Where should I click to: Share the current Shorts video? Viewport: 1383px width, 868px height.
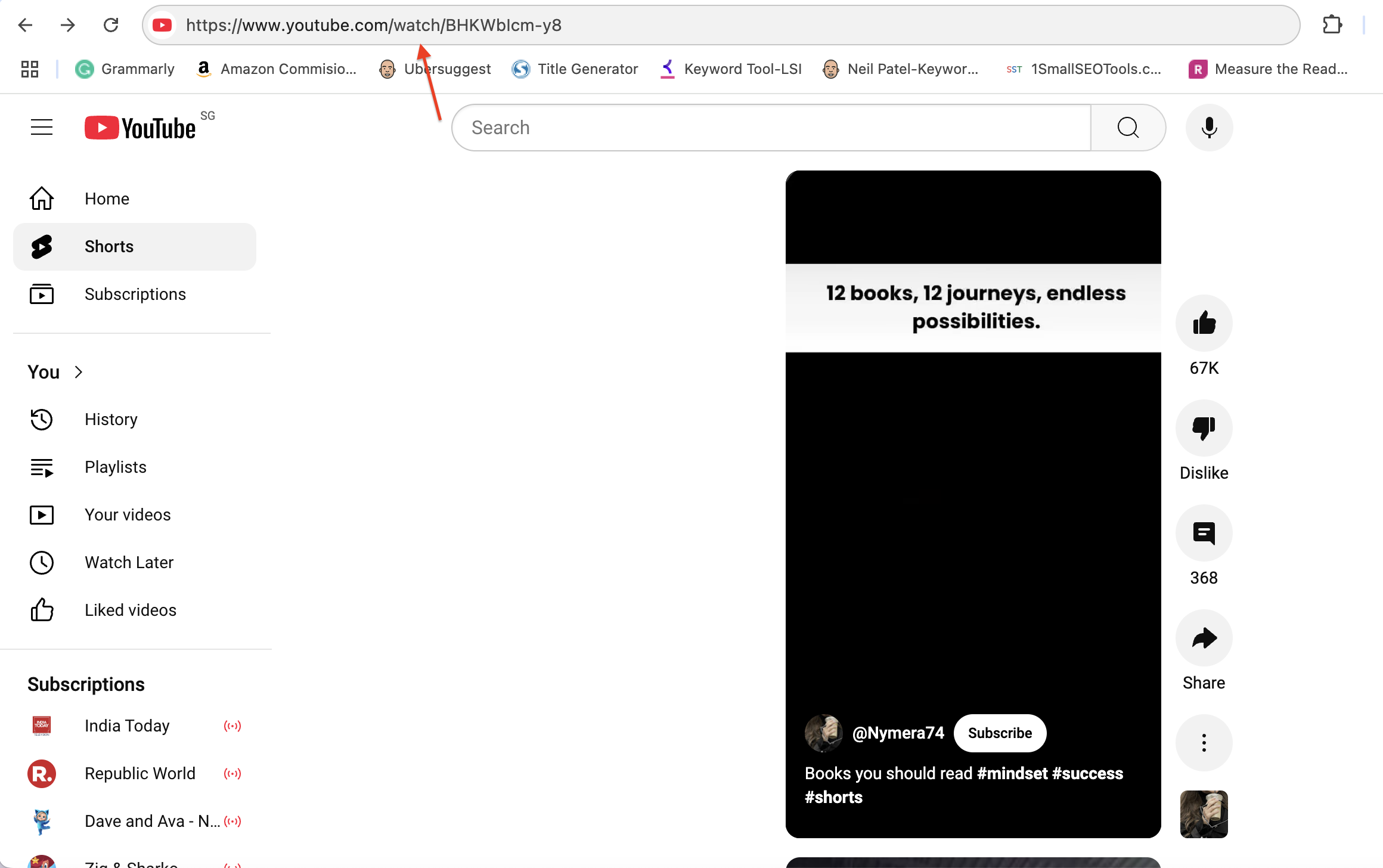1204,637
